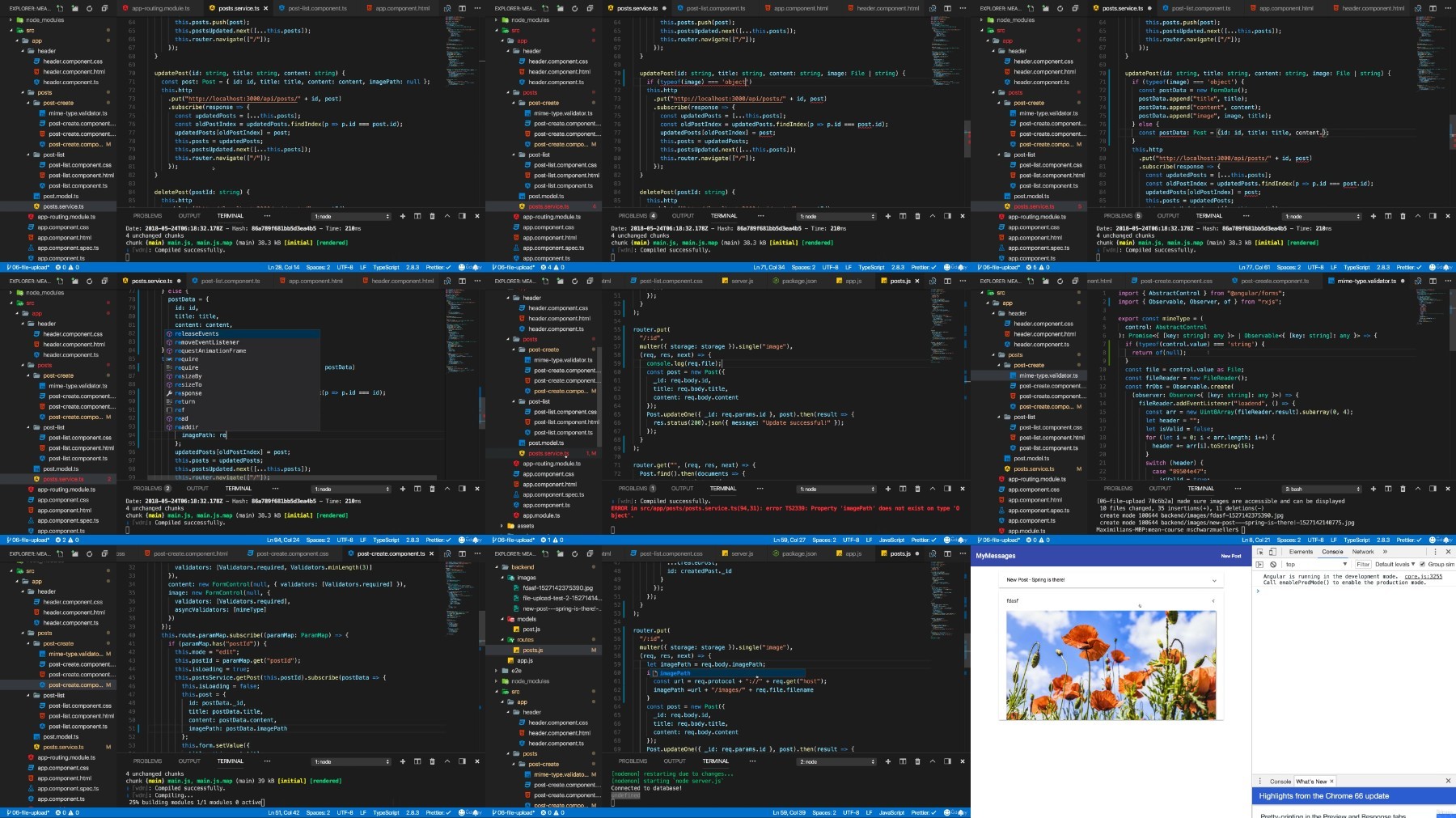Open the Default levels dropdown in DevTools
This screenshot has height=818, width=1456.
click(x=1395, y=564)
